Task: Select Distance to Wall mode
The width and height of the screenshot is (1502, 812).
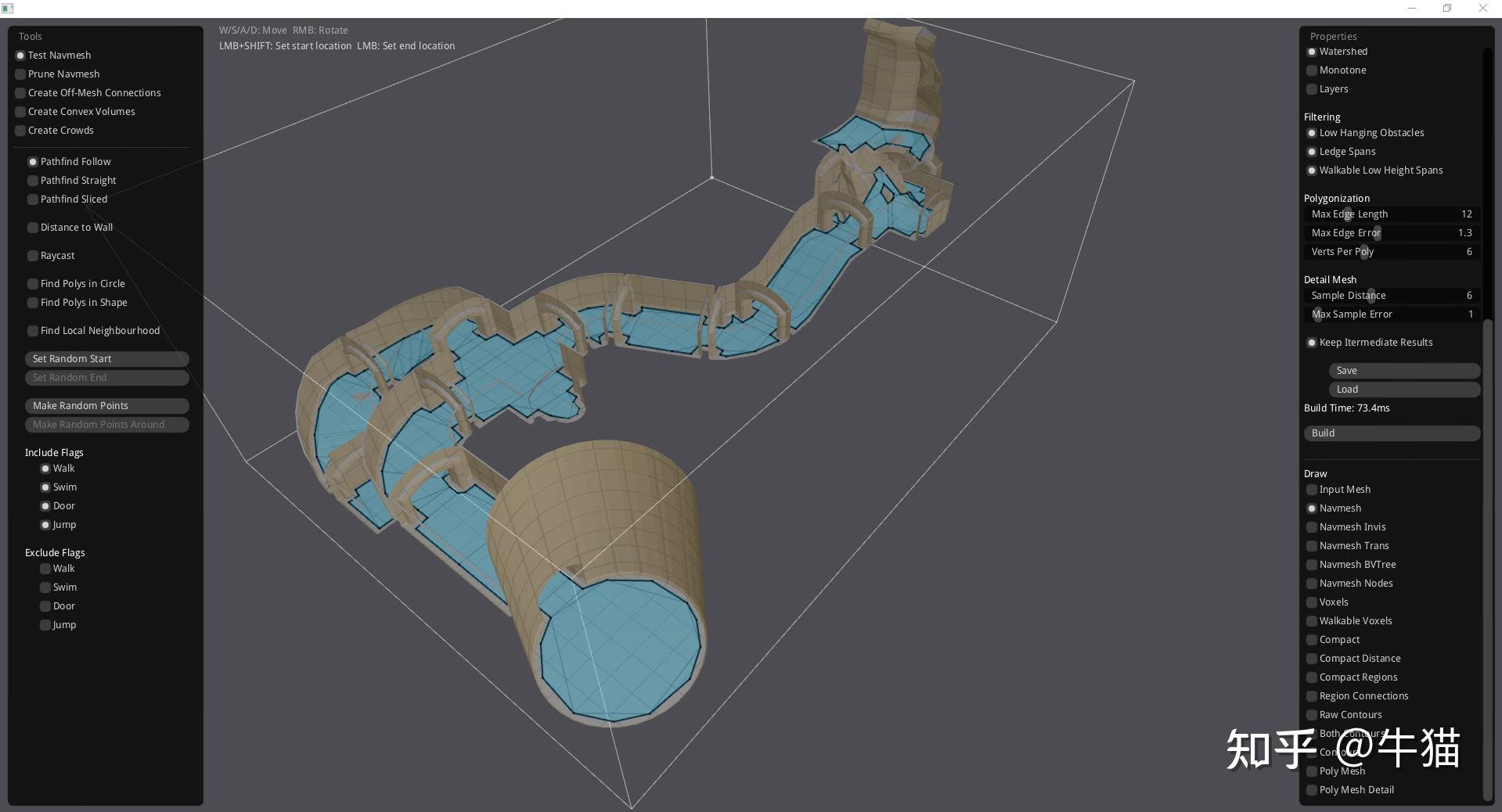Action: coord(34,228)
